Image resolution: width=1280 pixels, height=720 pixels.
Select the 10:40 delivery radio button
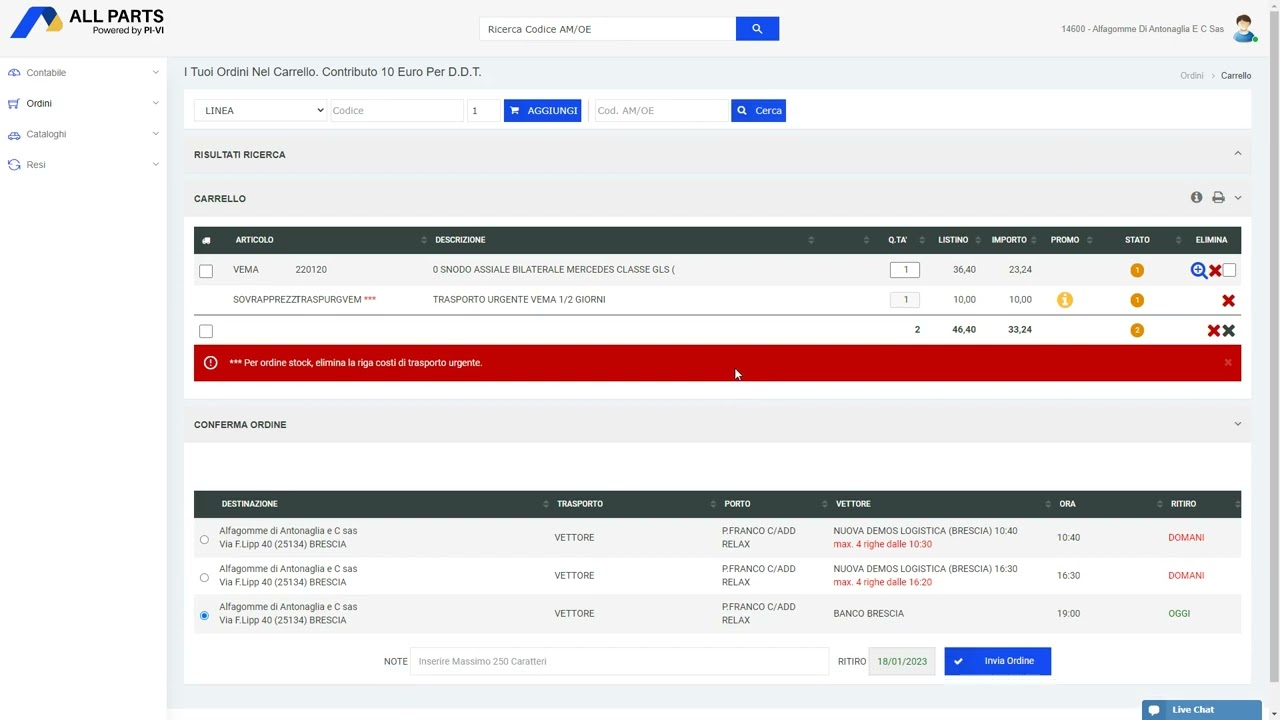tap(204, 539)
